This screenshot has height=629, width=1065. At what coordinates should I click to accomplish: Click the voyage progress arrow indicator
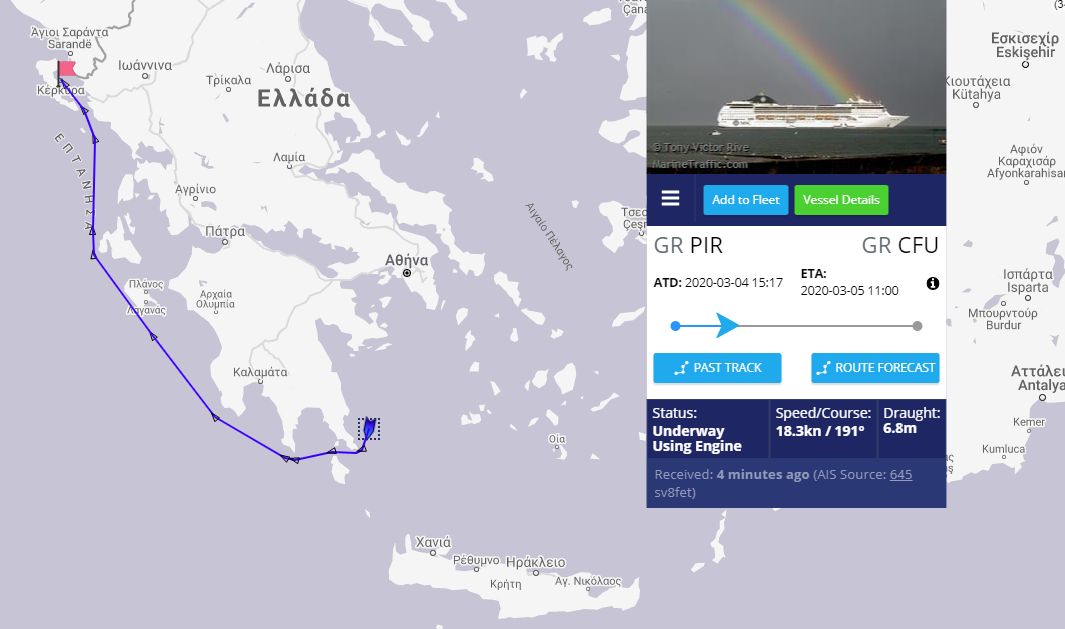coord(727,326)
